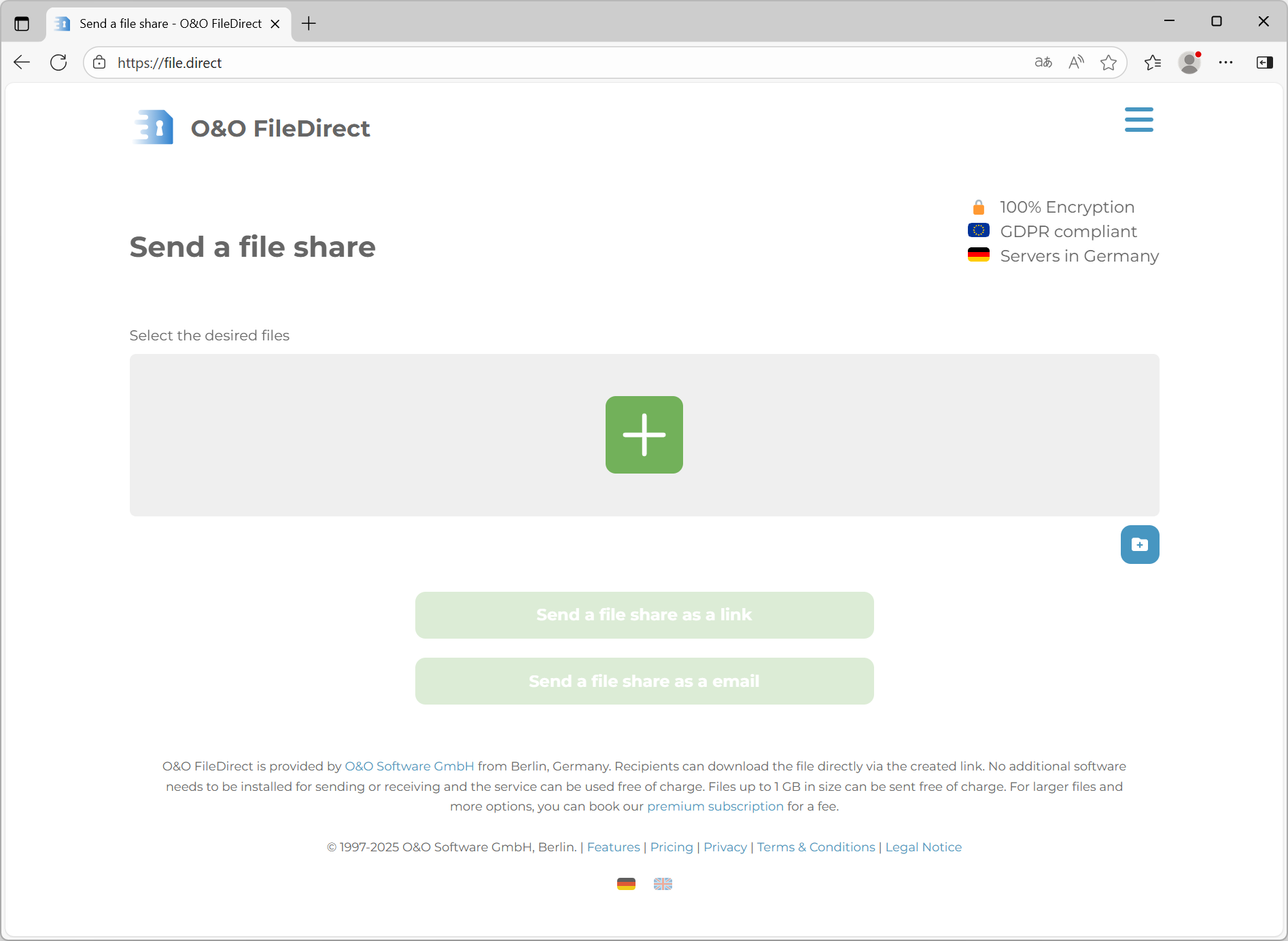Open the Read aloud icon
Screen dimensions: 1288x941
point(1076,63)
